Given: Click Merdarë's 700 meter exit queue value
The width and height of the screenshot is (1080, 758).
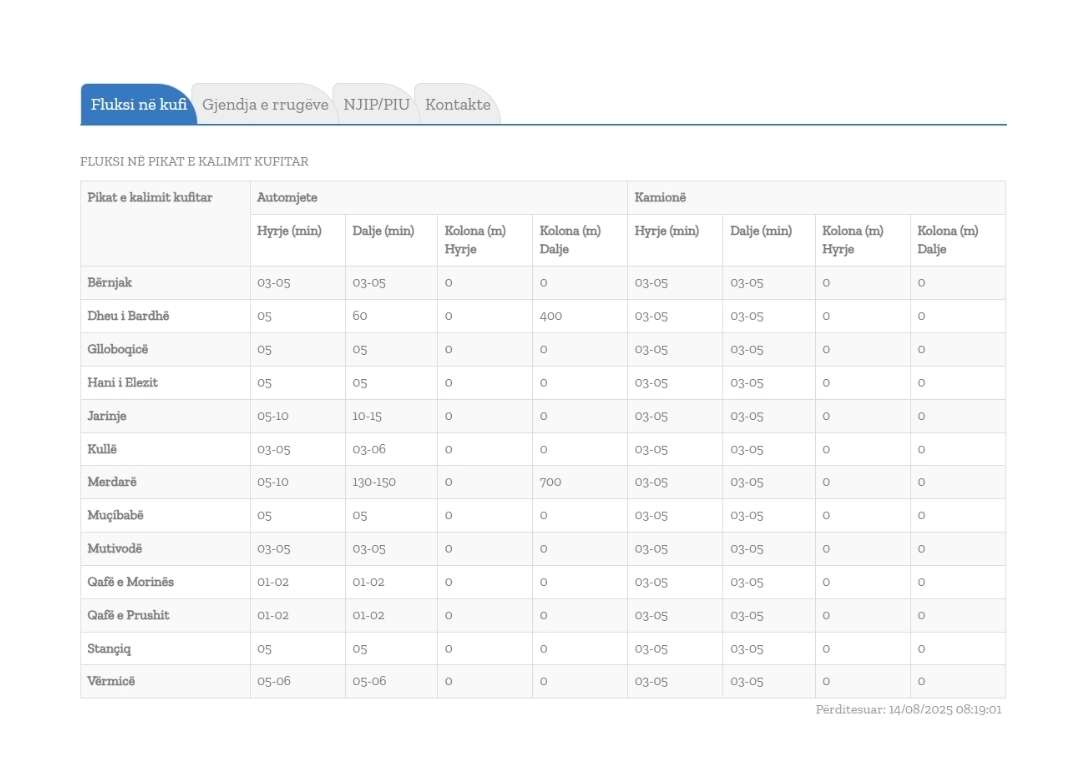Looking at the screenshot, I should [x=550, y=482].
